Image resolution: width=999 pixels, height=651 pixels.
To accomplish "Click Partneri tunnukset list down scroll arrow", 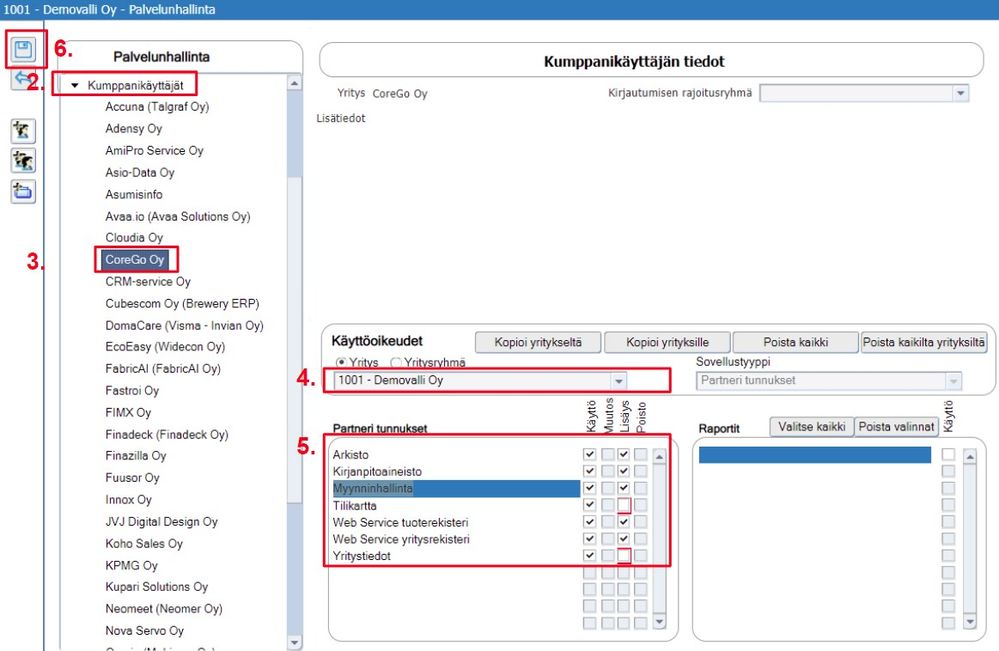I will (x=659, y=621).
